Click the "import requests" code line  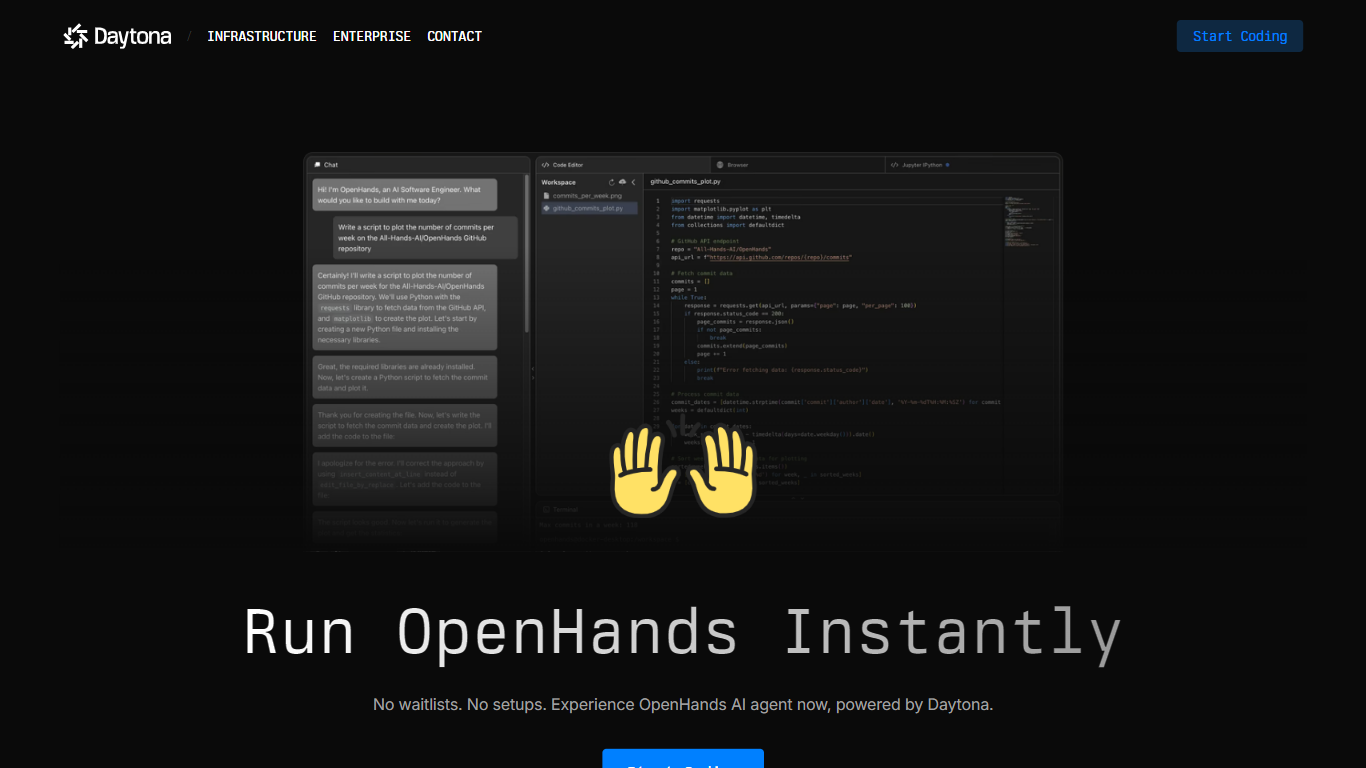click(x=695, y=201)
